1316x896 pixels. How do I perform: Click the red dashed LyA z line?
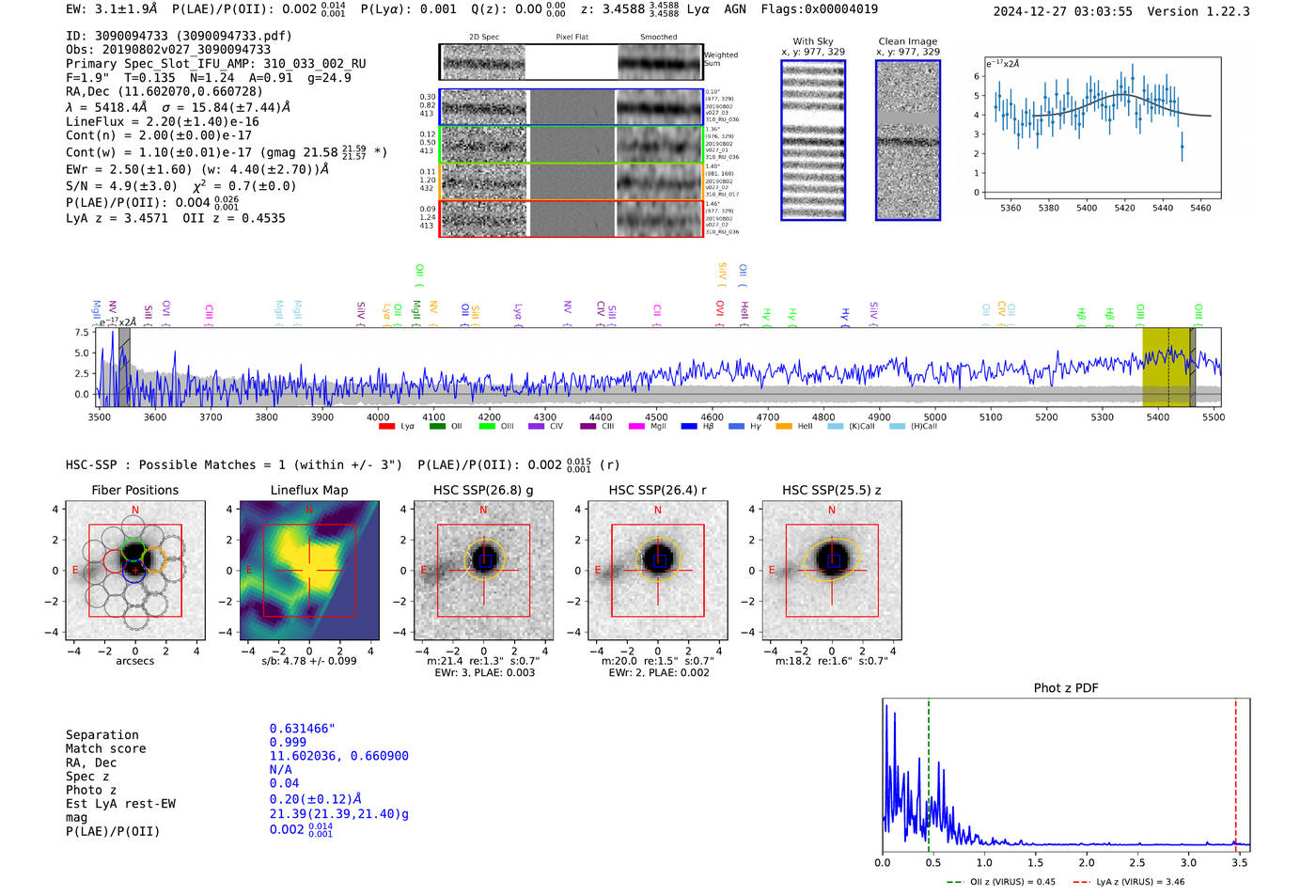tap(1236, 775)
